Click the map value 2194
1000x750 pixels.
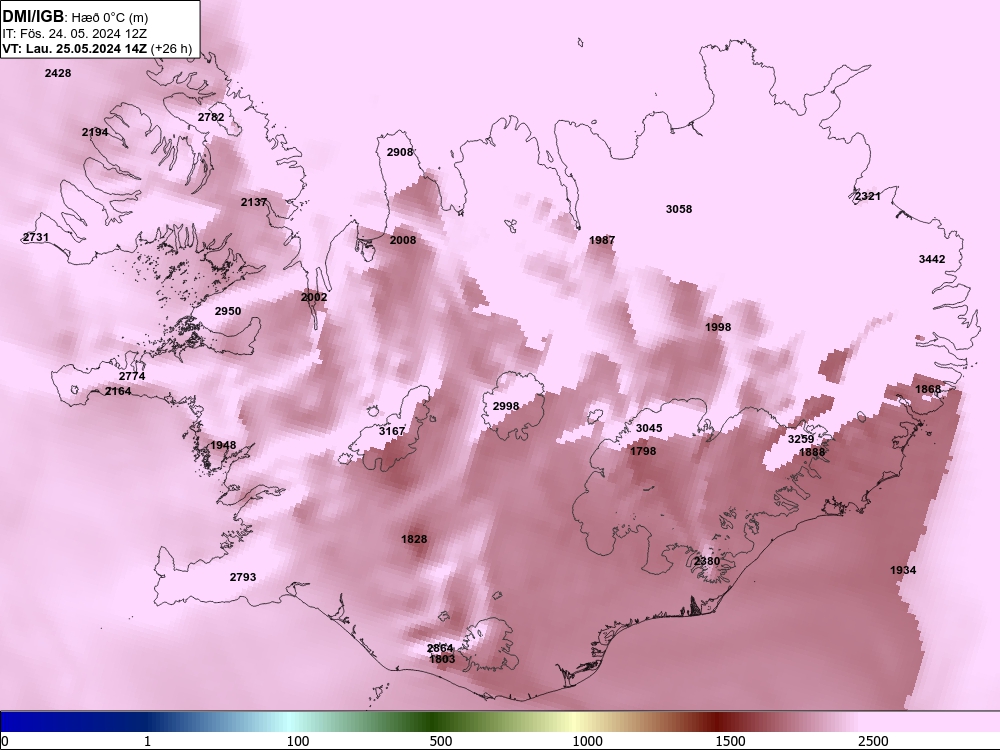[x=95, y=133]
